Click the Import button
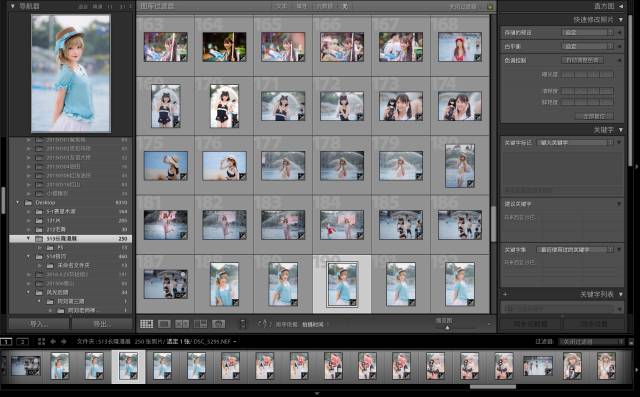Image resolution: width=640 pixels, height=397 pixels. click(x=39, y=324)
